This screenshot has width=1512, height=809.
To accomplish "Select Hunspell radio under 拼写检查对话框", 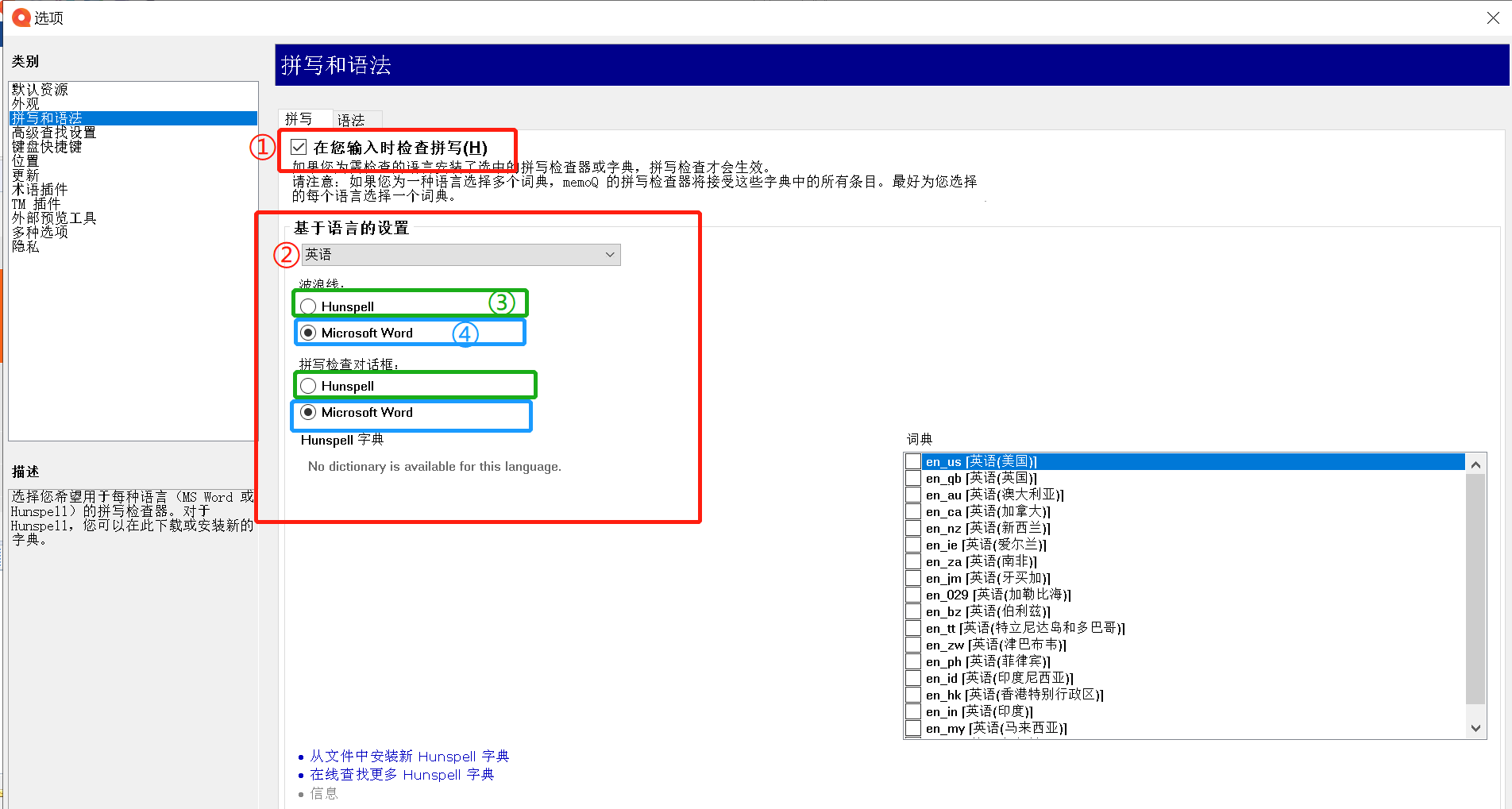I will point(309,386).
